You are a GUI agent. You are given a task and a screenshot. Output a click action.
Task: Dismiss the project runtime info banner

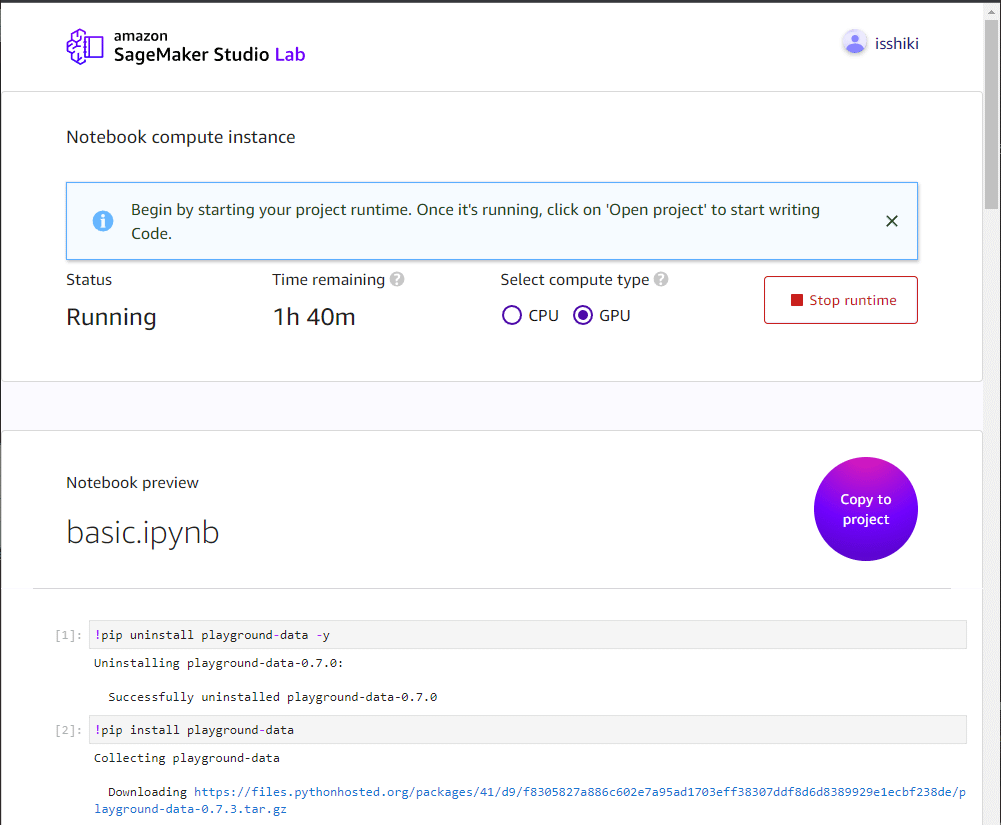coord(891,221)
